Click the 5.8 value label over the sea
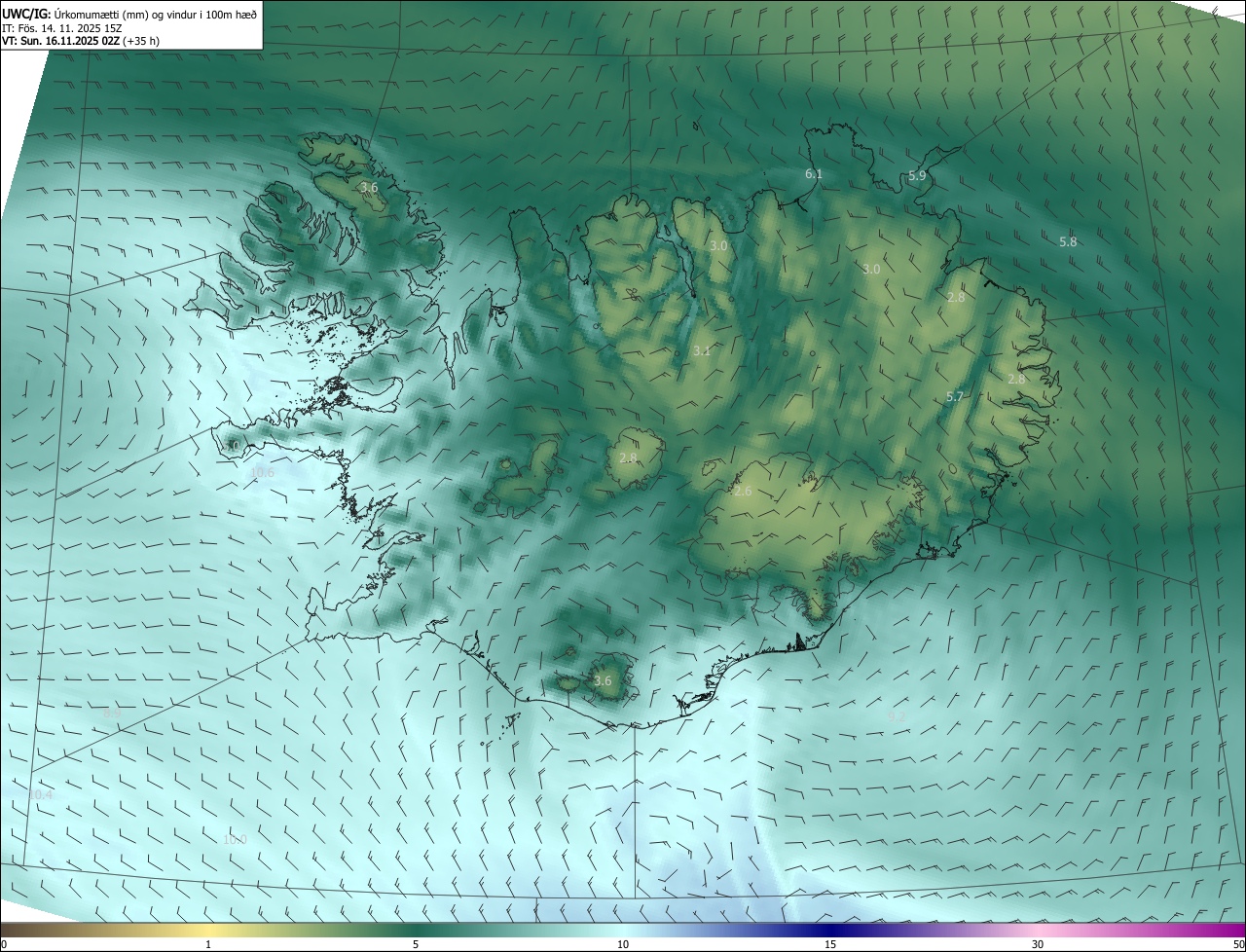The image size is (1246, 952). (x=1068, y=241)
